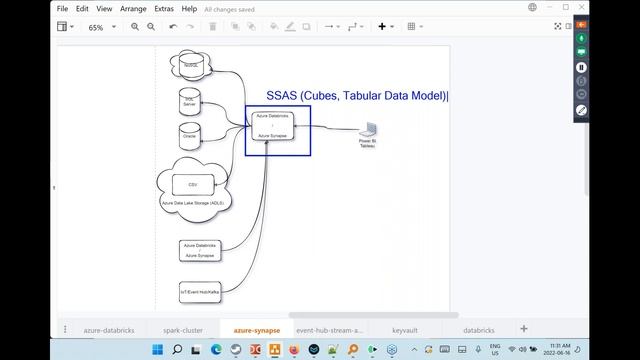
Task: Click the Zoom In magnifier icon
Action: click(135, 27)
